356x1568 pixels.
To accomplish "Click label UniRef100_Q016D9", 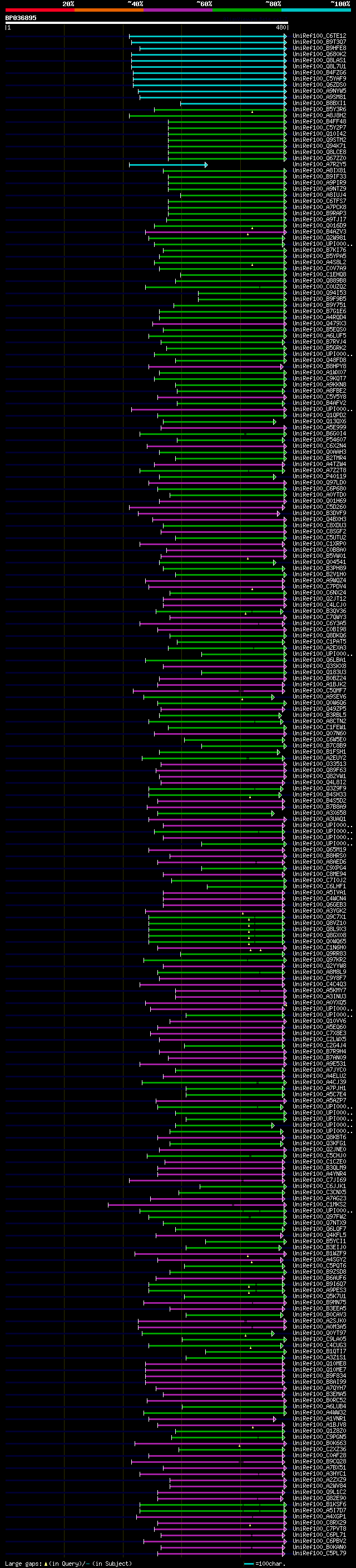I will click(319, 226).
